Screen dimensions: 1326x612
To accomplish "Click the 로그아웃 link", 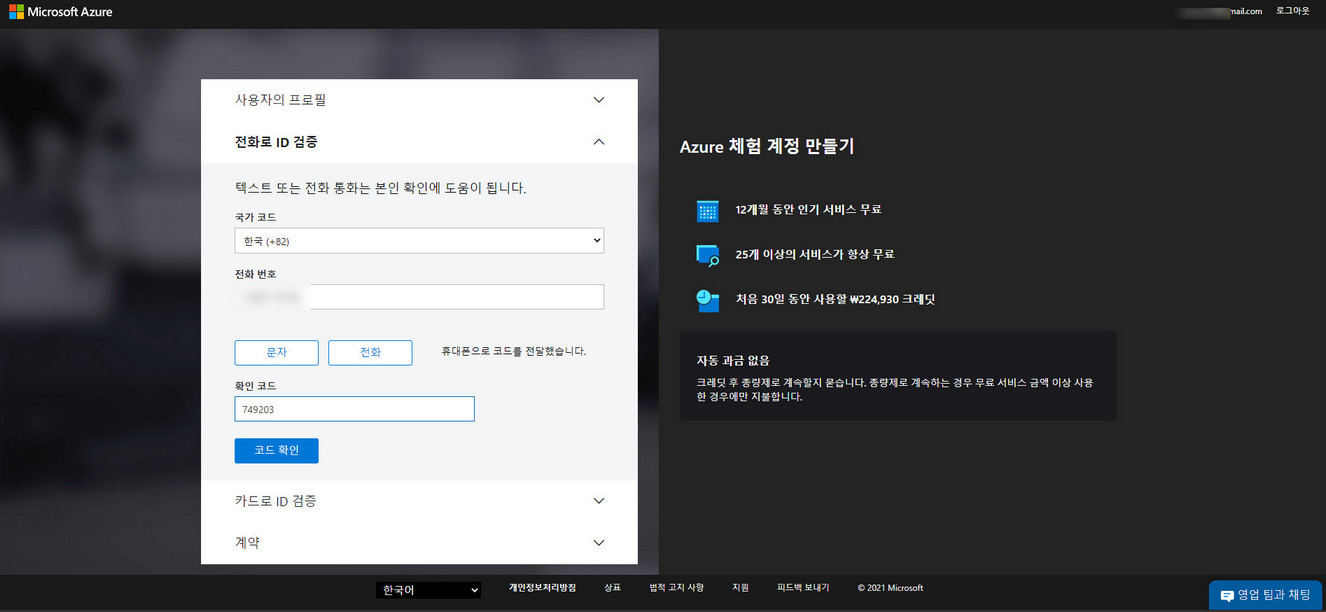I will (x=1293, y=11).
